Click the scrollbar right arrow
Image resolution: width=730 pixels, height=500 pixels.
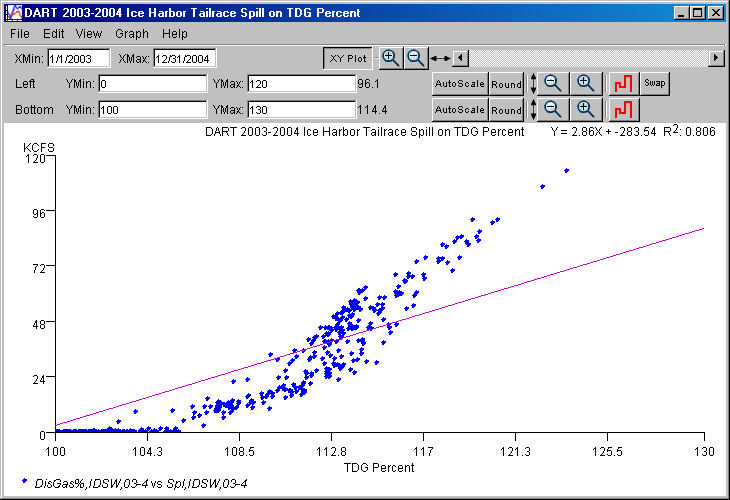pyautogui.click(x=716, y=58)
